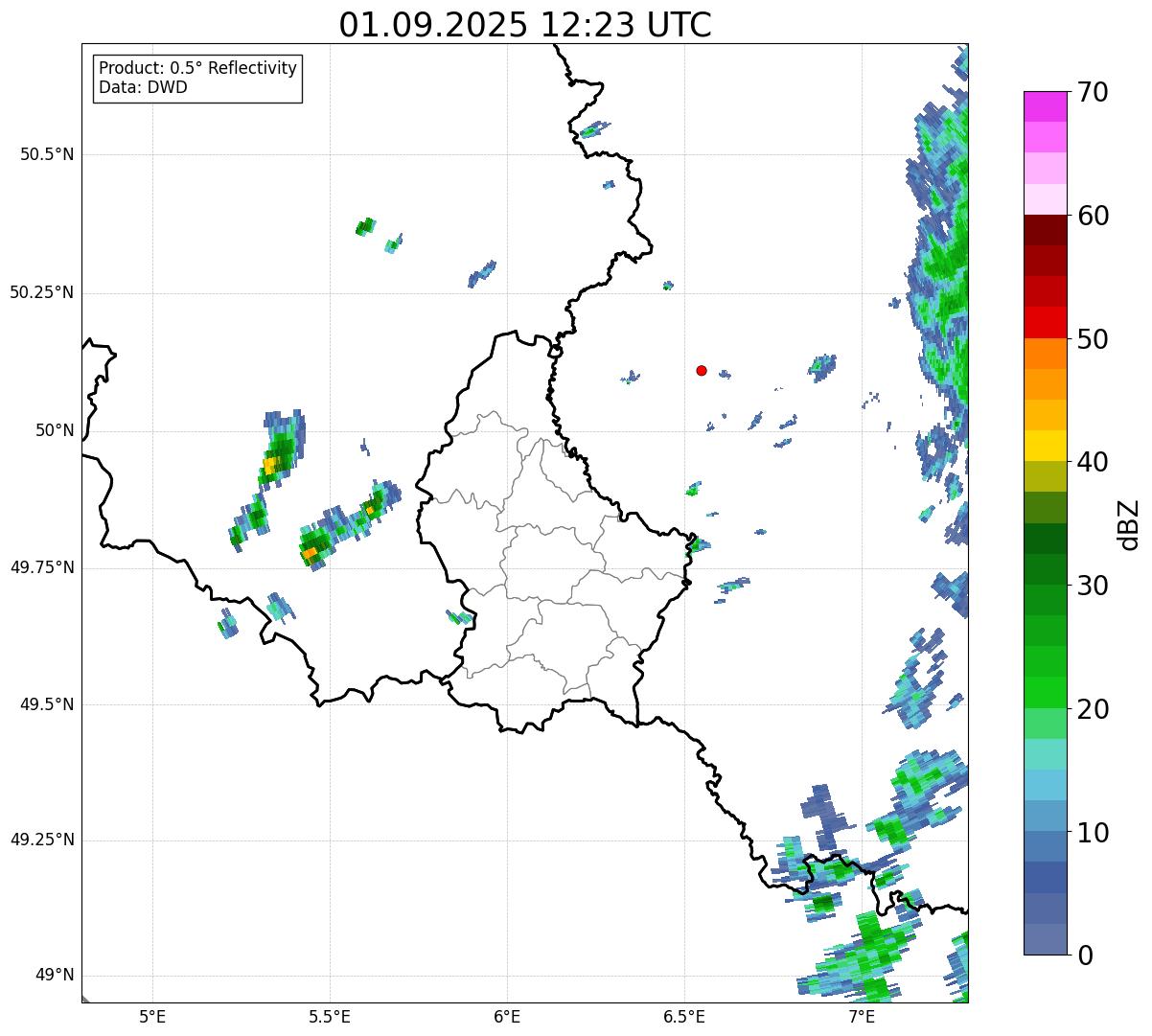Click the 'Data: DWD' label
The width and height of the screenshot is (1152, 1036).
(143, 87)
